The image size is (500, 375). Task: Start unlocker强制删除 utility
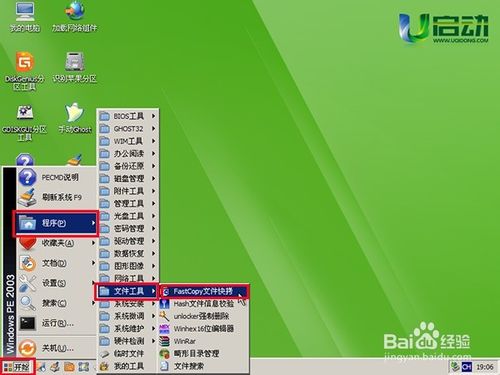point(204,316)
